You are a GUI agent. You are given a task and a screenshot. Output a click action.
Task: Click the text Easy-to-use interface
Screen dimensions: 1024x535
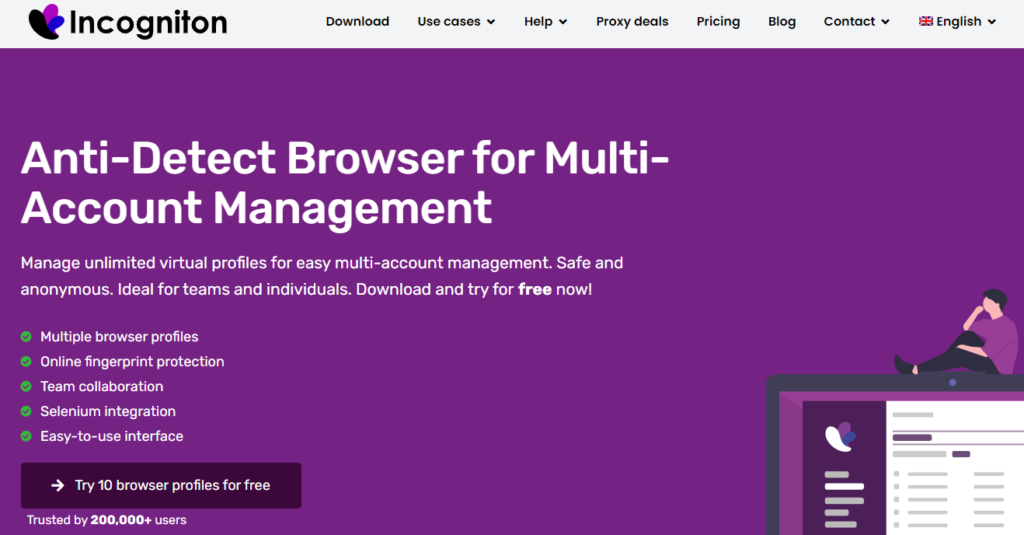coord(112,436)
